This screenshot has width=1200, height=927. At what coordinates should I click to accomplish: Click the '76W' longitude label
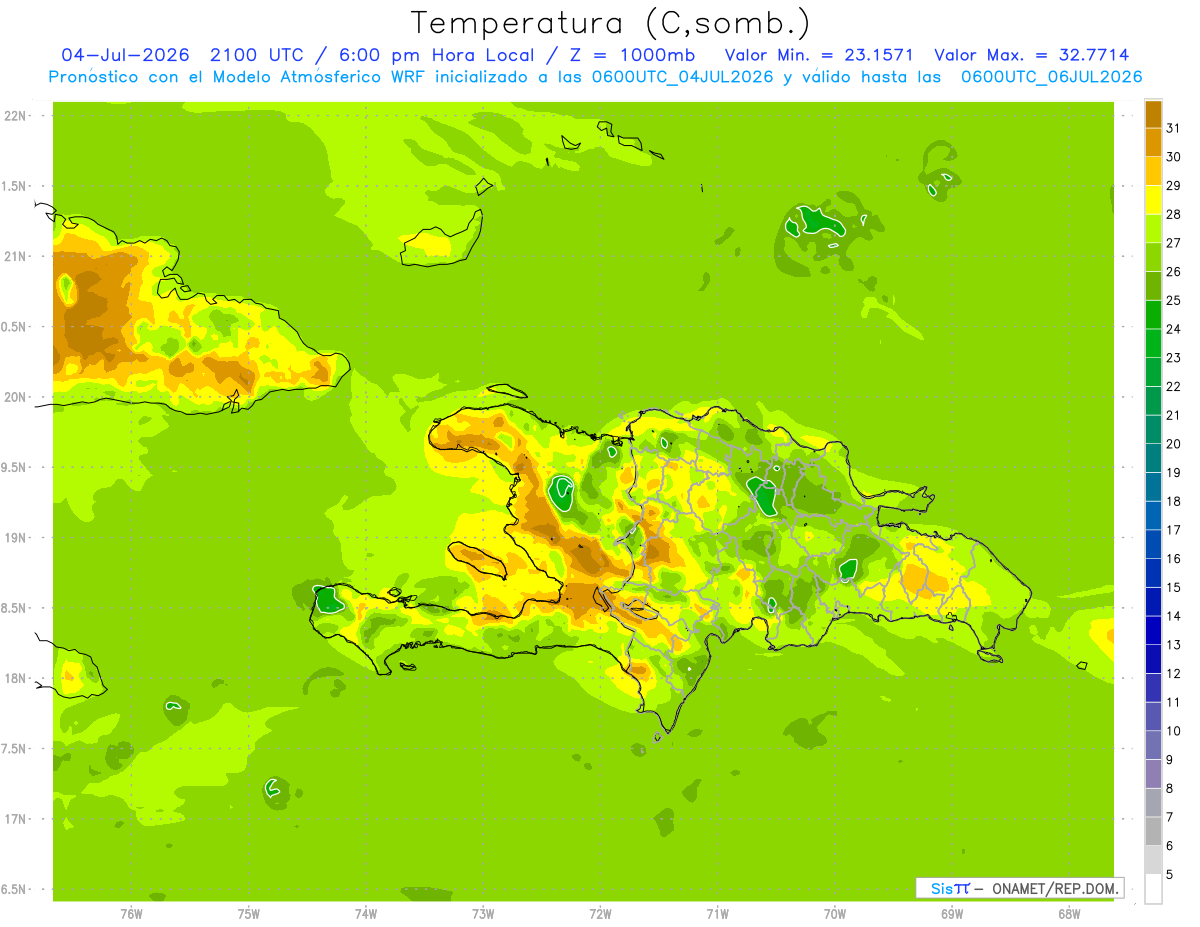pos(131,913)
